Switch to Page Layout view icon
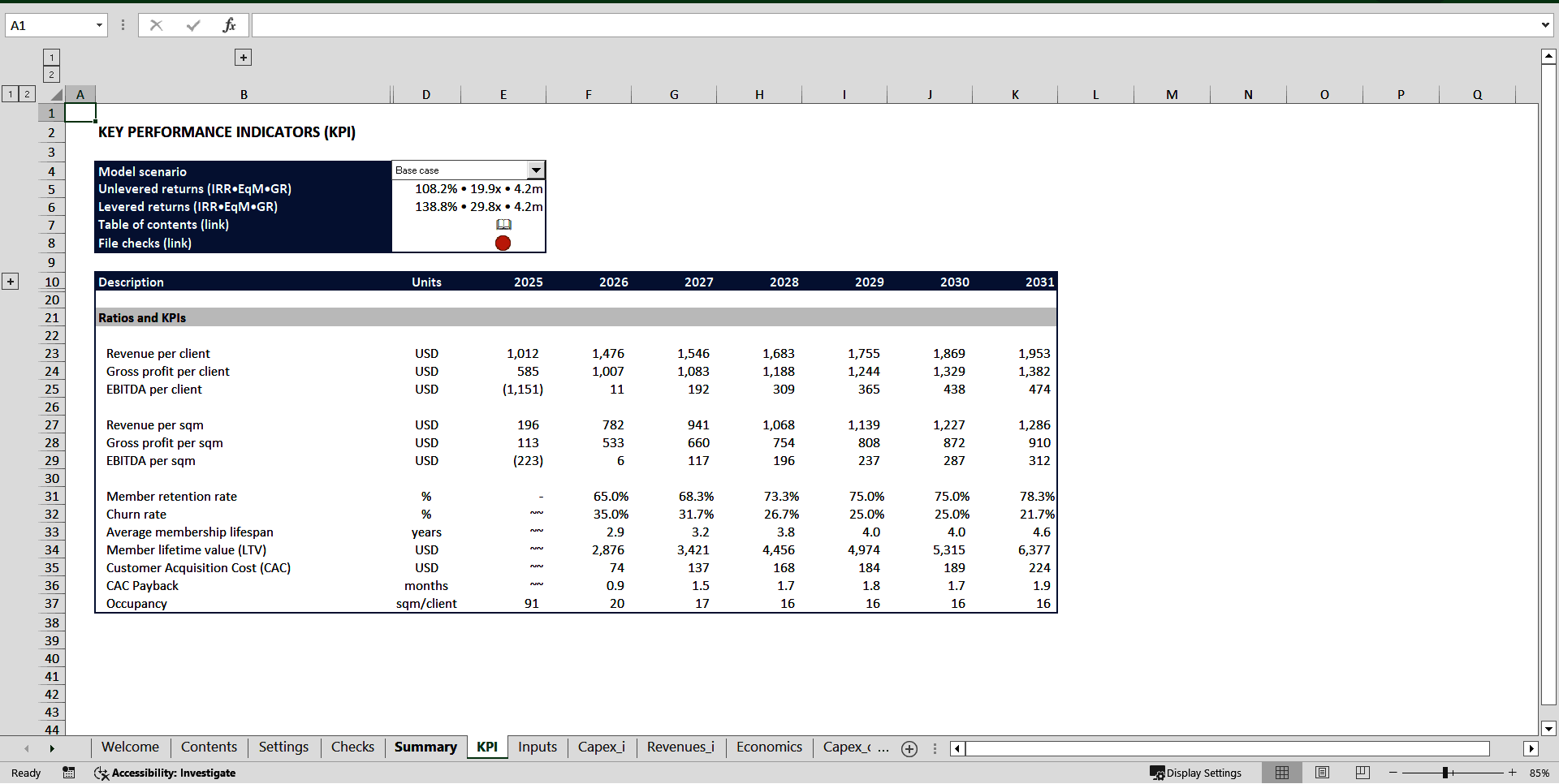Image resolution: width=1559 pixels, height=784 pixels. pyautogui.click(x=1322, y=773)
